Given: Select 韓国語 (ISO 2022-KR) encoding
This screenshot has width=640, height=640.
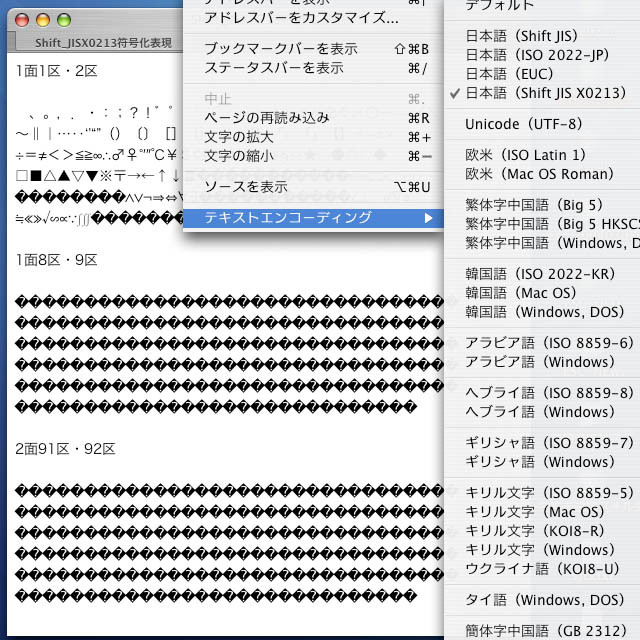Looking at the screenshot, I should pos(542,274).
